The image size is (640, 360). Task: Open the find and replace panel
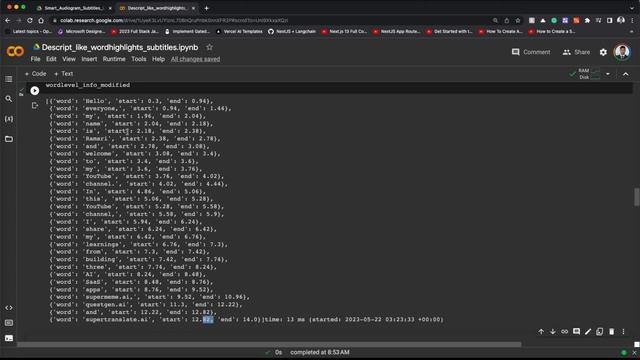click(x=9, y=99)
